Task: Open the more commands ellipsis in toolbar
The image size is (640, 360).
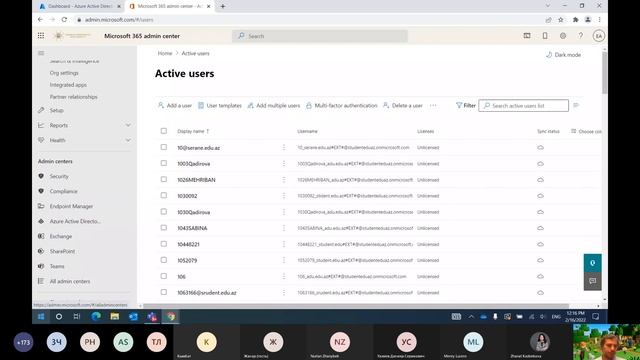Action: [x=433, y=105]
